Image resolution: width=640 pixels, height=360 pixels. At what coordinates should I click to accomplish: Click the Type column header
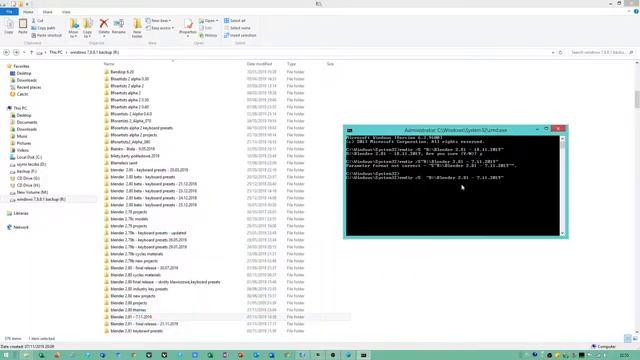coord(291,64)
